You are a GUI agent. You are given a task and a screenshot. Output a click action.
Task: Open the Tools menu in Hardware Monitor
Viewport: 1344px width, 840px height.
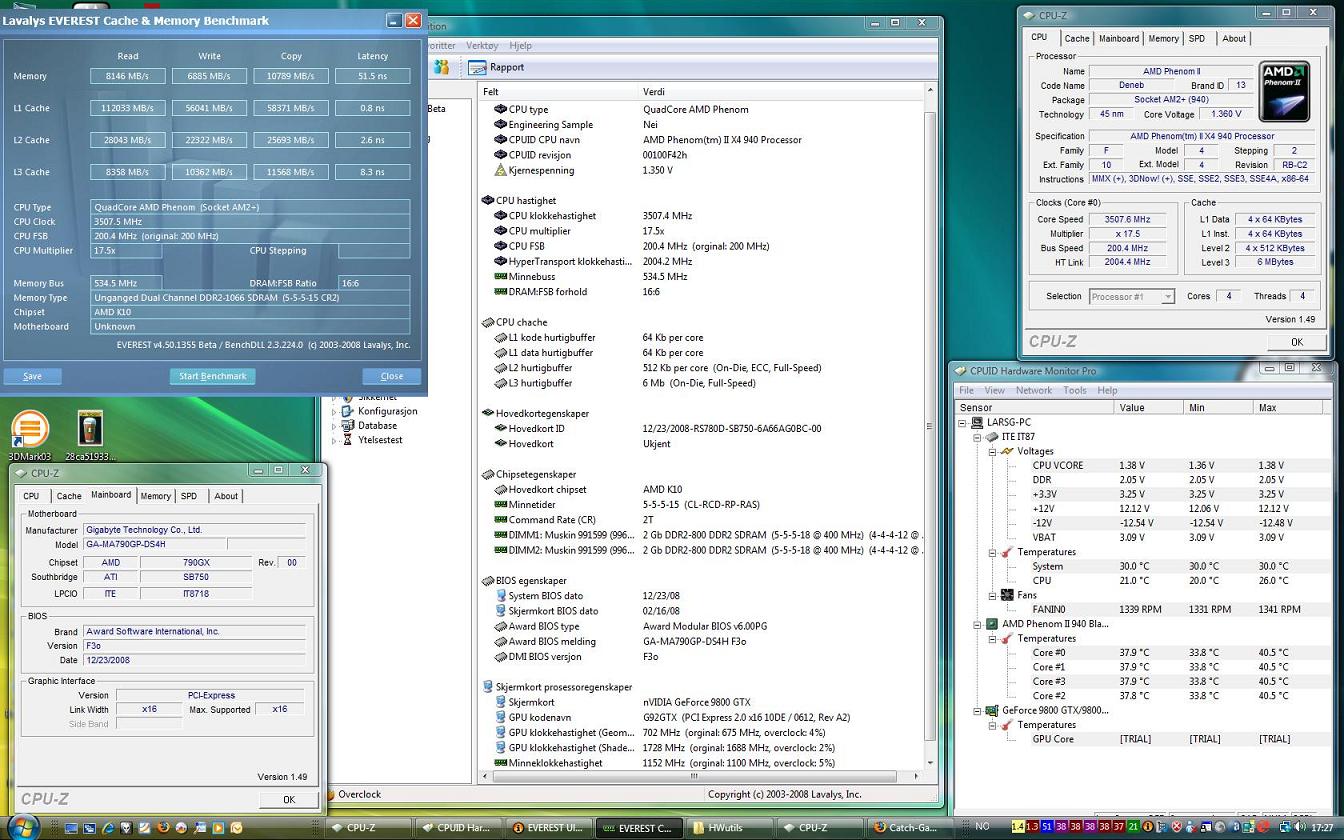(x=1074, y=390)
